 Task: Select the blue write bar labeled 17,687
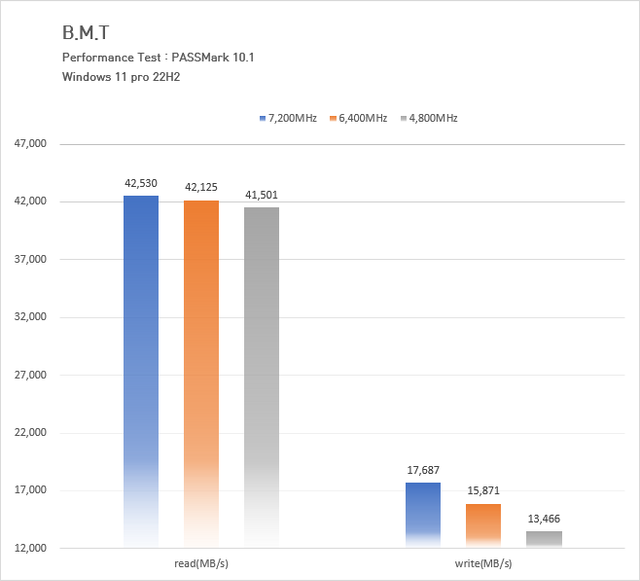coord(423,515)
